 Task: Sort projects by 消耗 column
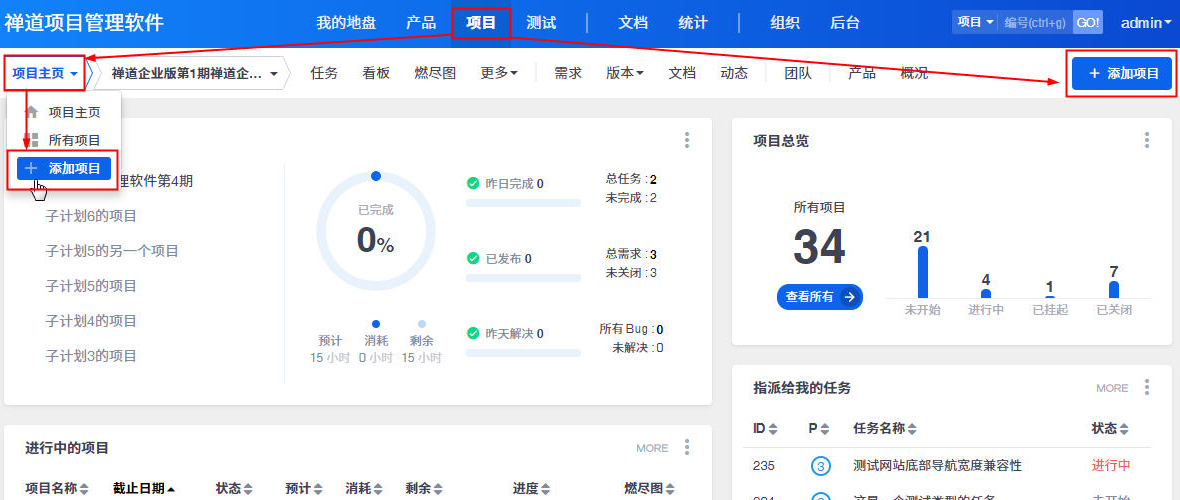click(x=364, y=489)
